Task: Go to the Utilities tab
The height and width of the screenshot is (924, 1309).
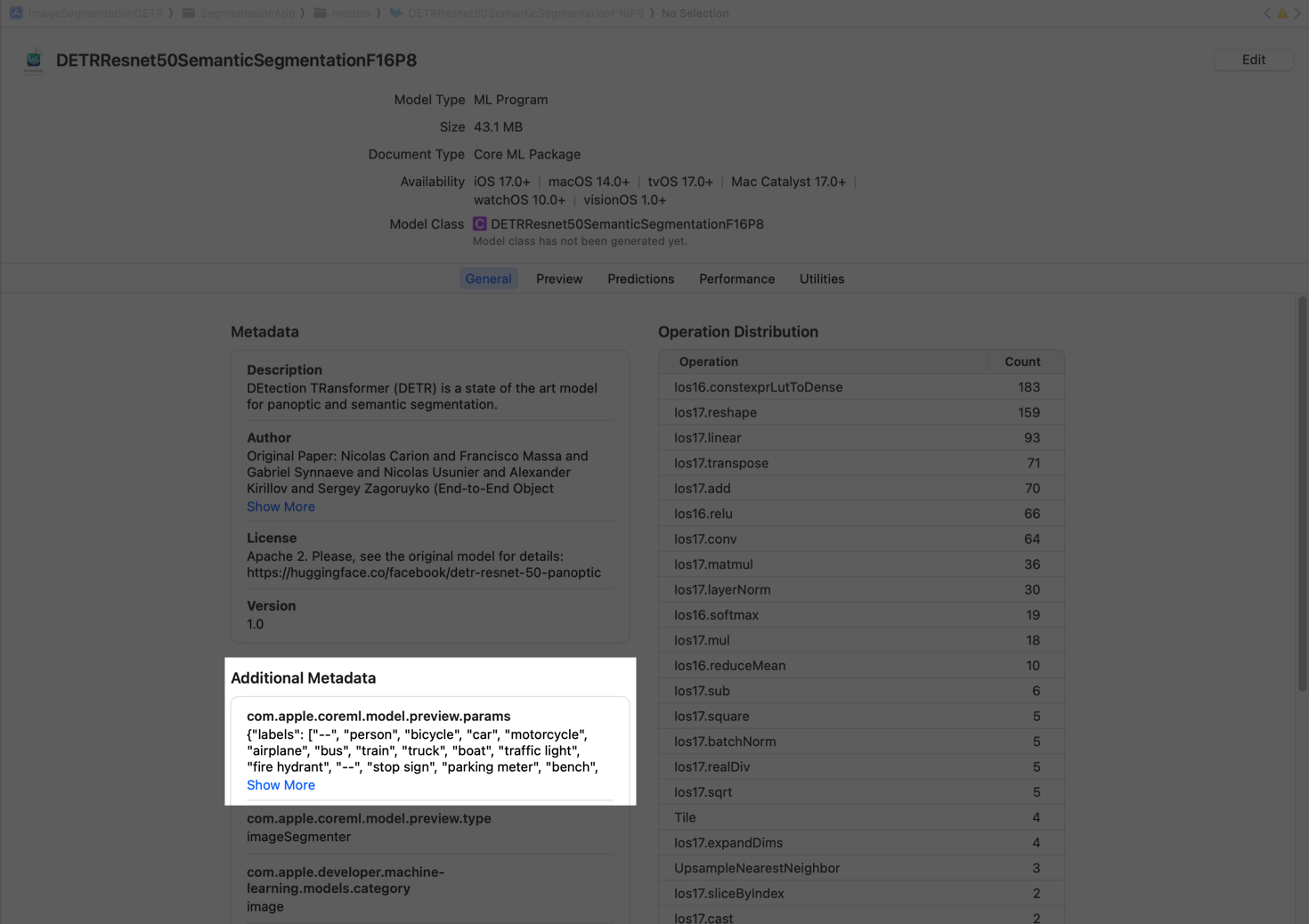Action: [821, 279]
